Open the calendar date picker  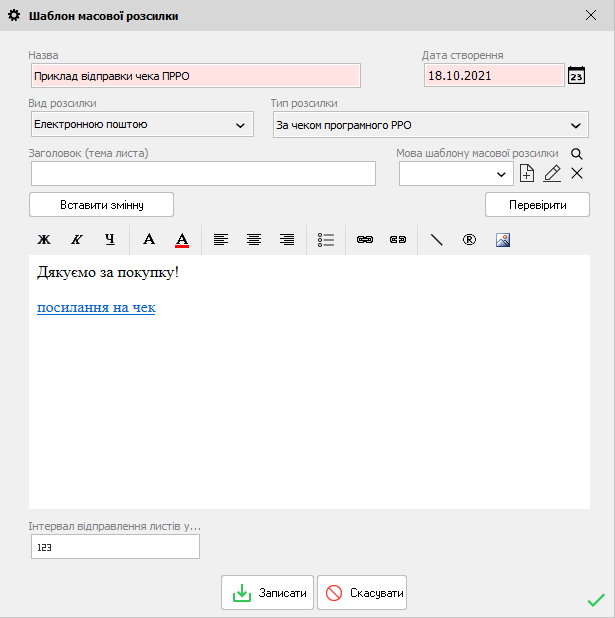point(576,76)
